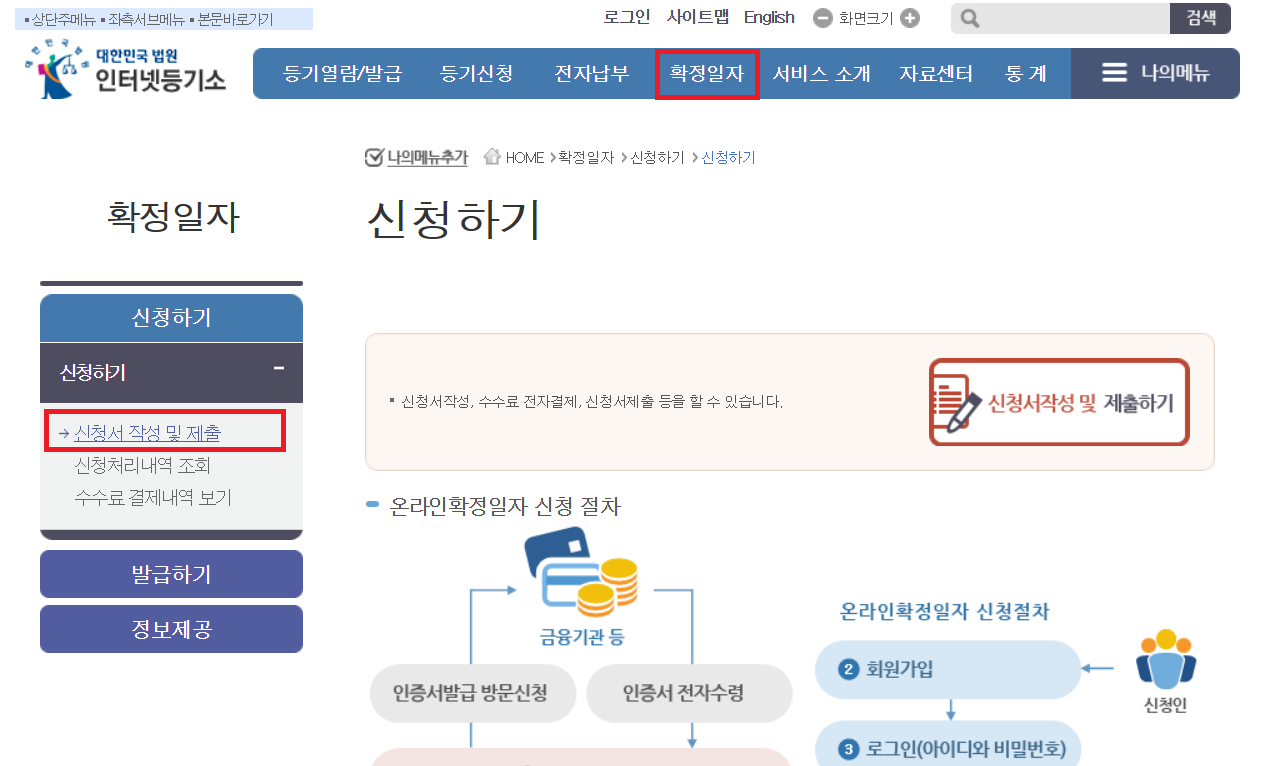Open the 전자납부 menu

coord(592,74)
